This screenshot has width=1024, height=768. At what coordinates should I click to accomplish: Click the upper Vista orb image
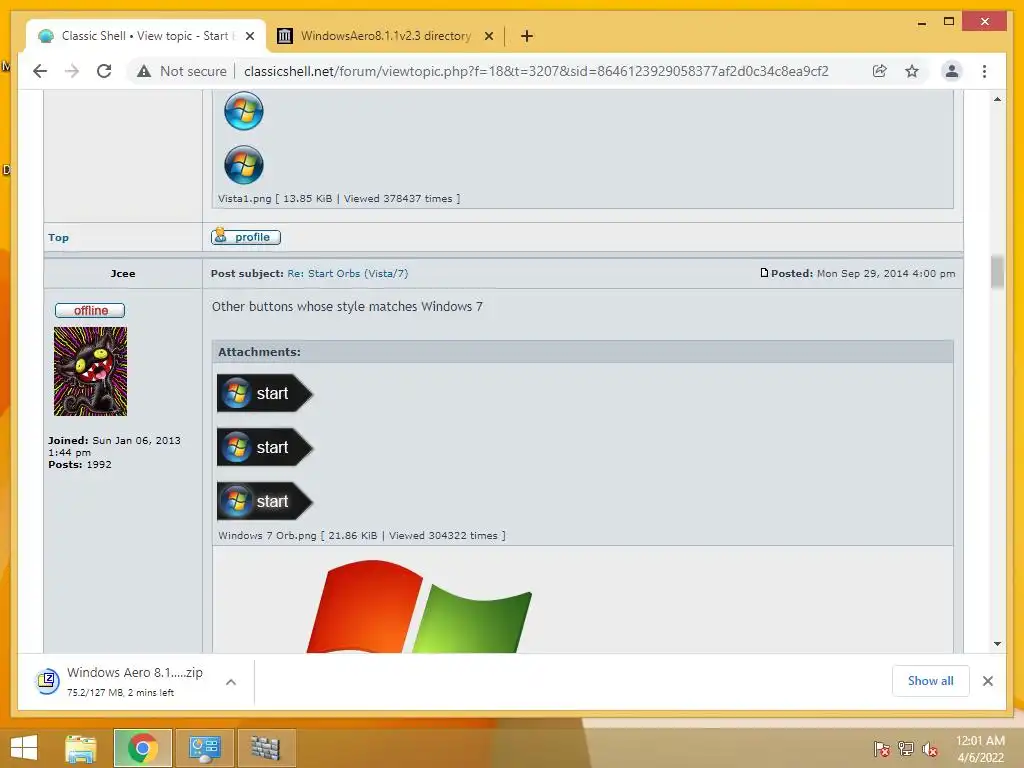pos(244,110)
